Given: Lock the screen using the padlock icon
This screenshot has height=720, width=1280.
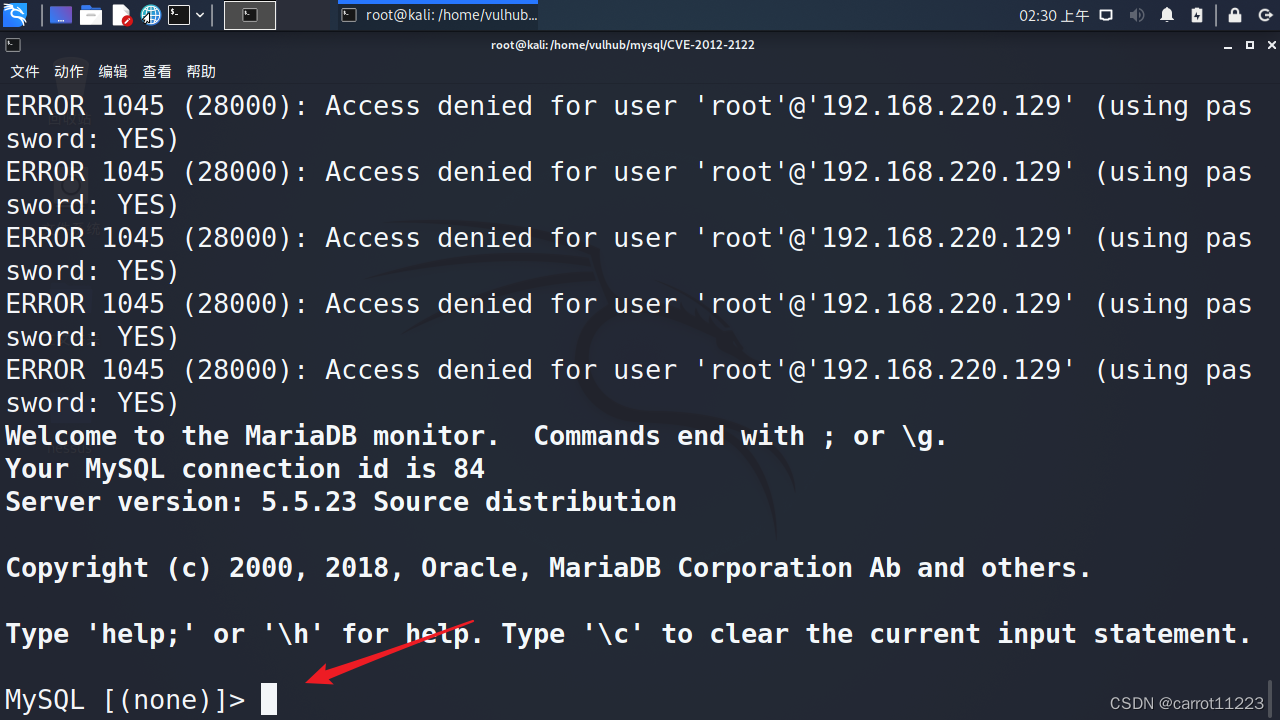Looking at the screenshot, I should coord(1236,14).
